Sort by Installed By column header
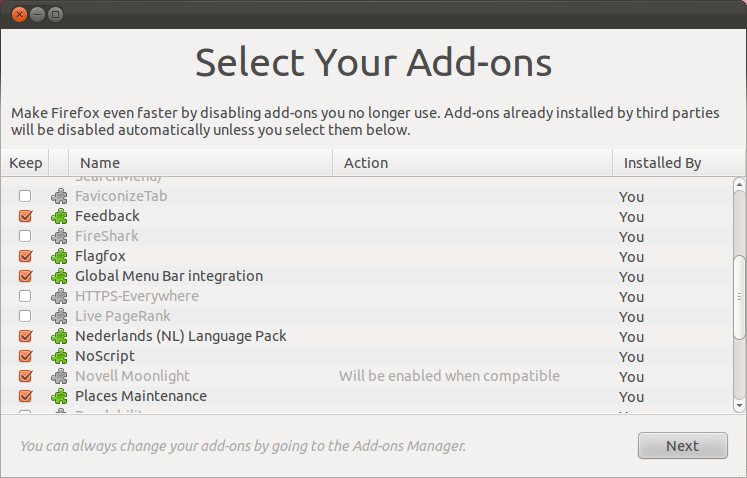Viewport: 747px width, 478px height. pyautogui.click(x=662, y=163)
